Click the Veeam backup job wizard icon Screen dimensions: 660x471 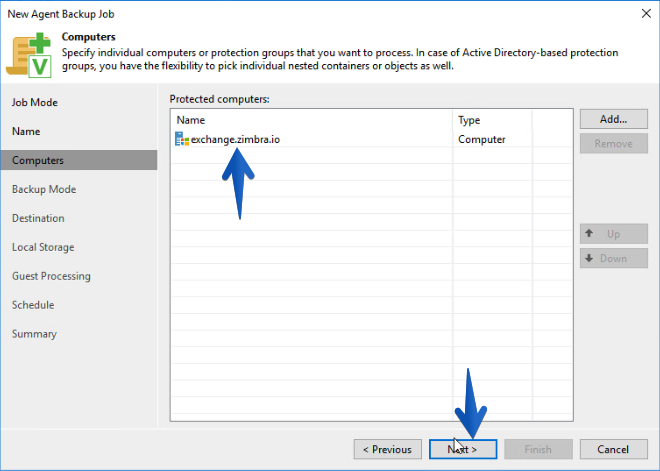[29, 55]
